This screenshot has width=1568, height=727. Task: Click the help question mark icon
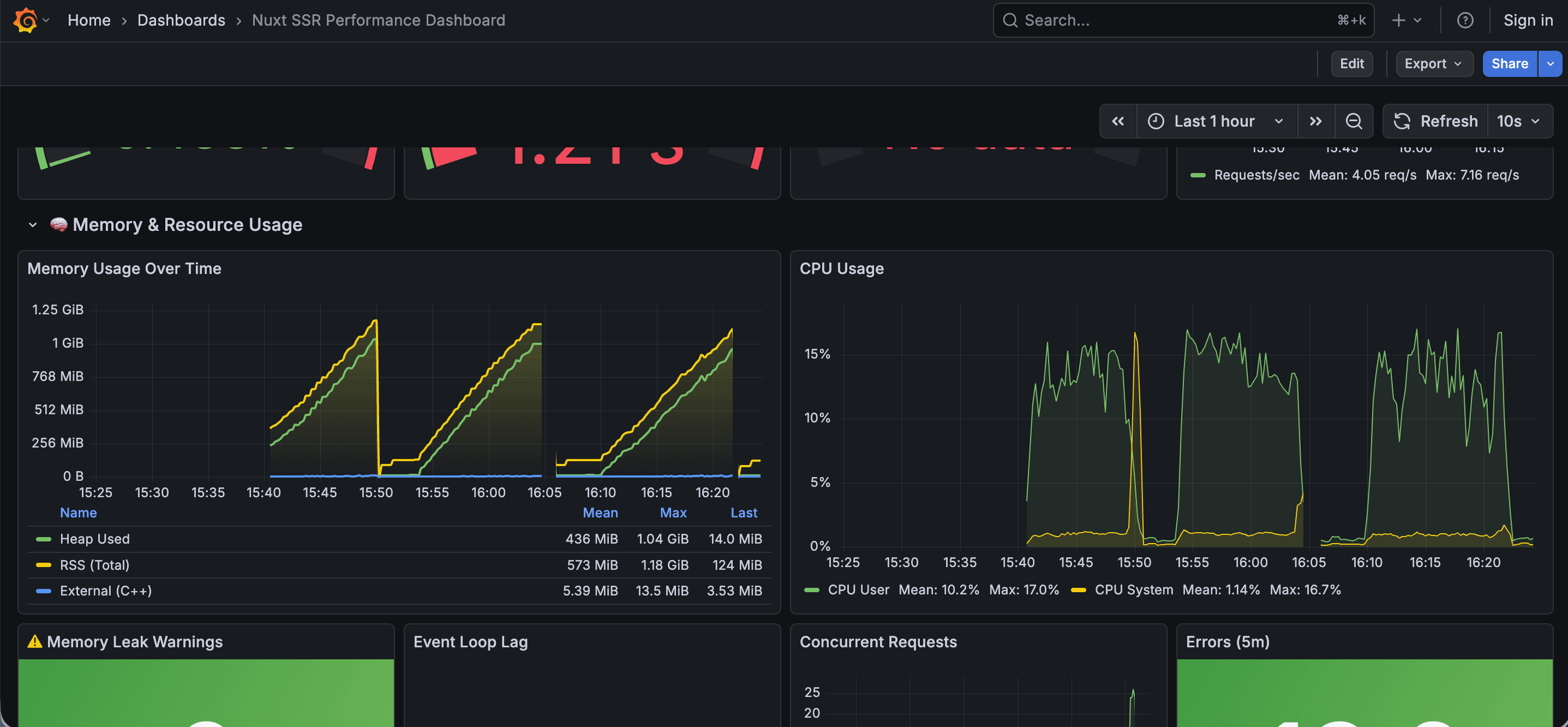click(x=1465, y=20)
